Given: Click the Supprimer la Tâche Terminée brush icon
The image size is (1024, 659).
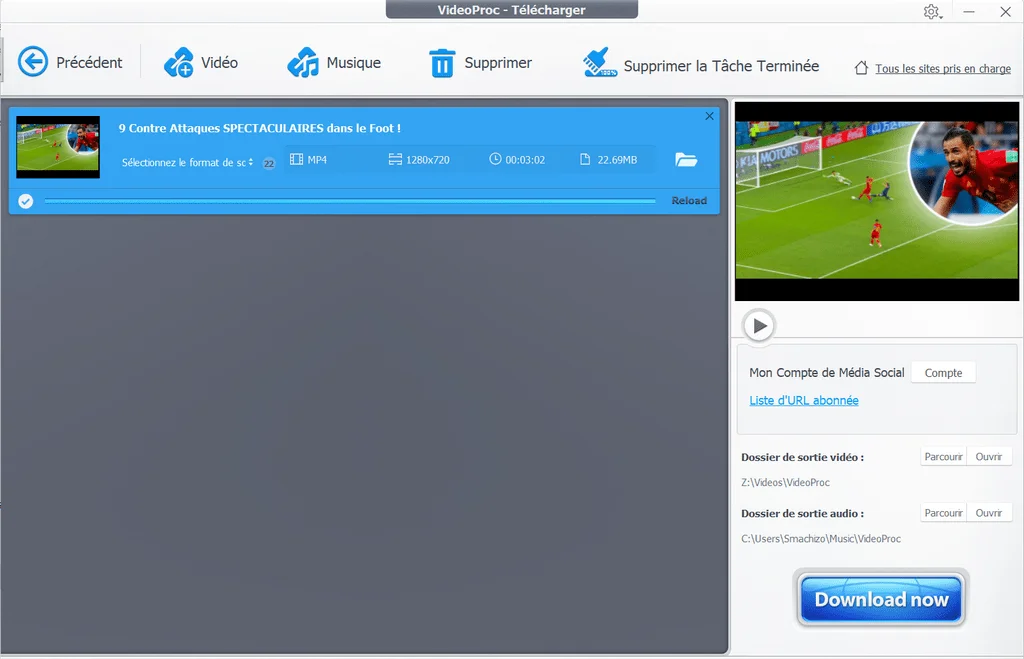Looking at the screenshot, I should click(x=600, y=63).
